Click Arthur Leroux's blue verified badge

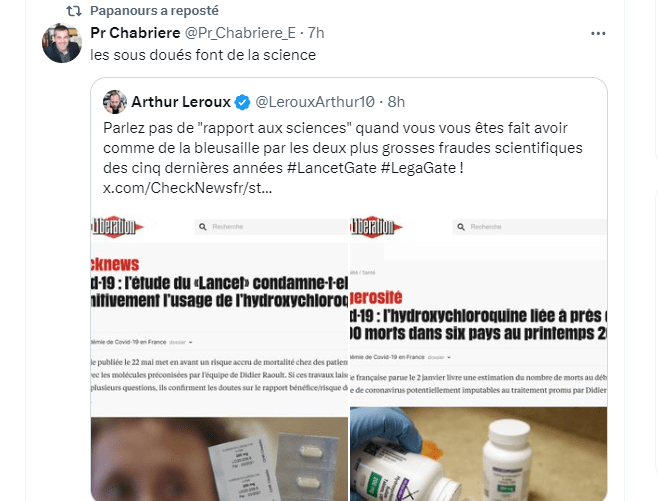[x=243, y=102]
